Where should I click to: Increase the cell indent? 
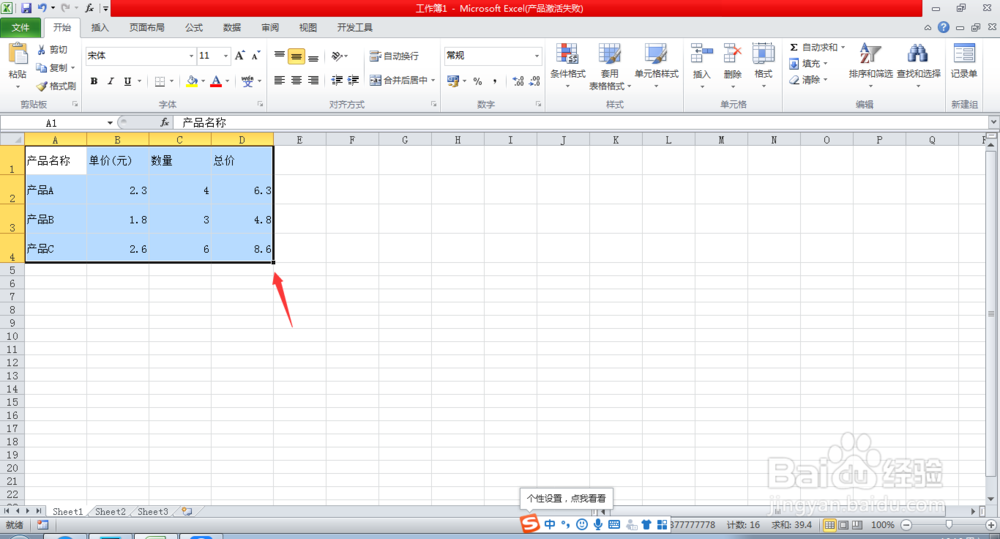(353, 80)
